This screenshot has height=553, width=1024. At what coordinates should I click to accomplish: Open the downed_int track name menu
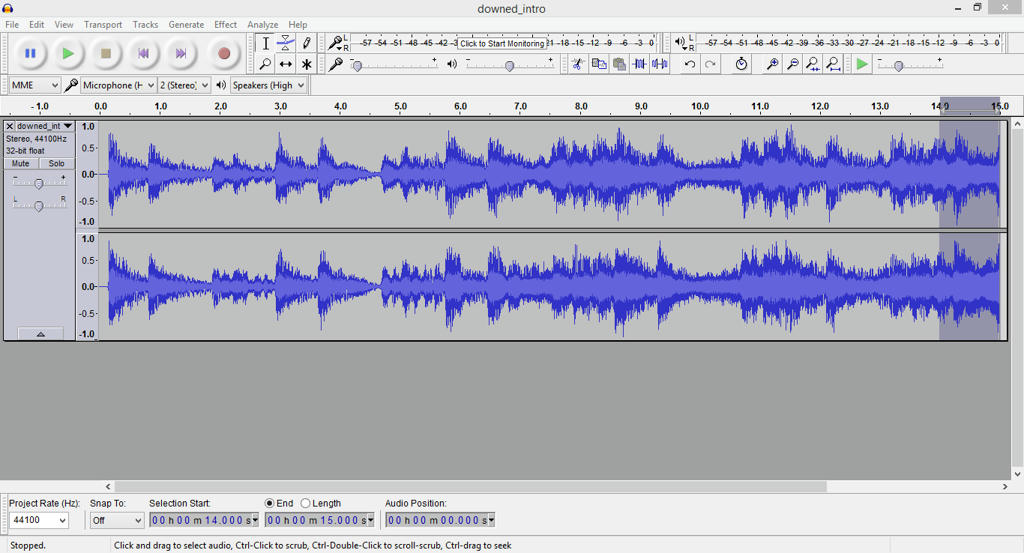point(44,126)
